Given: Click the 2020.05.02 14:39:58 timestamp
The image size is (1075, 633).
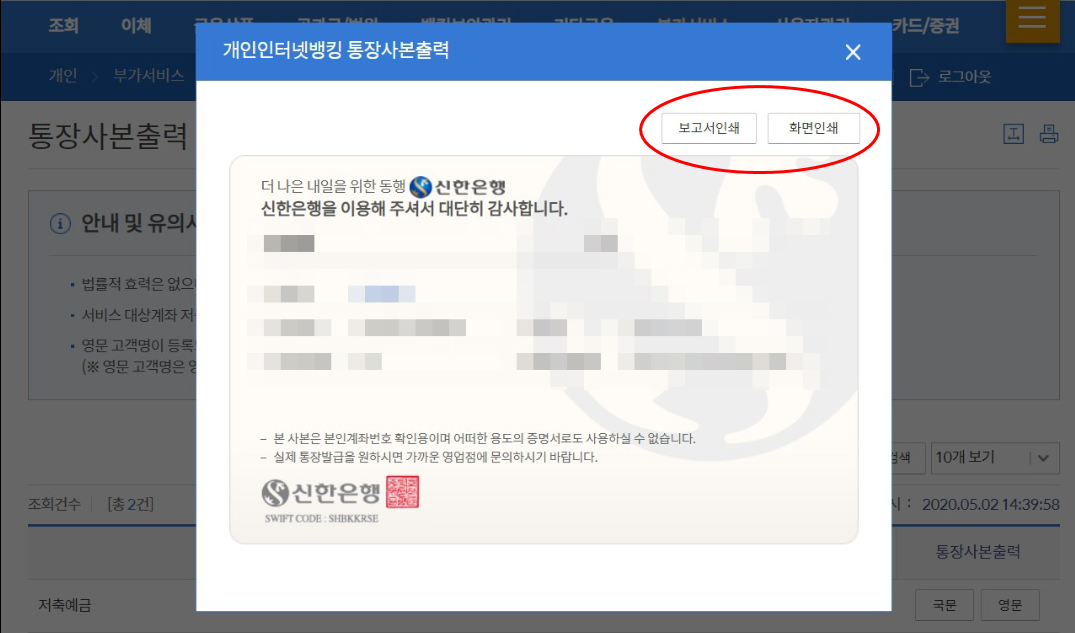Looking at the screenshot, I should click(x=991, y=505).
